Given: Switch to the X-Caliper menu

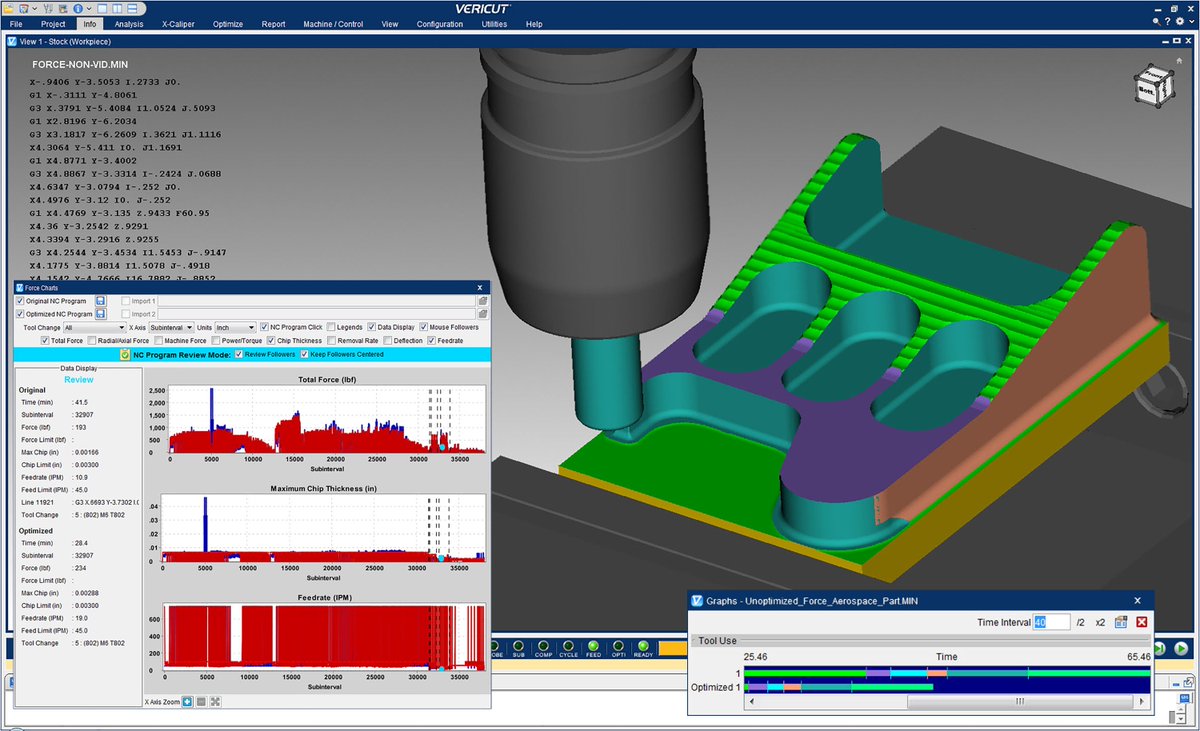Looking at the screenshot, I should tap(177, 24).
